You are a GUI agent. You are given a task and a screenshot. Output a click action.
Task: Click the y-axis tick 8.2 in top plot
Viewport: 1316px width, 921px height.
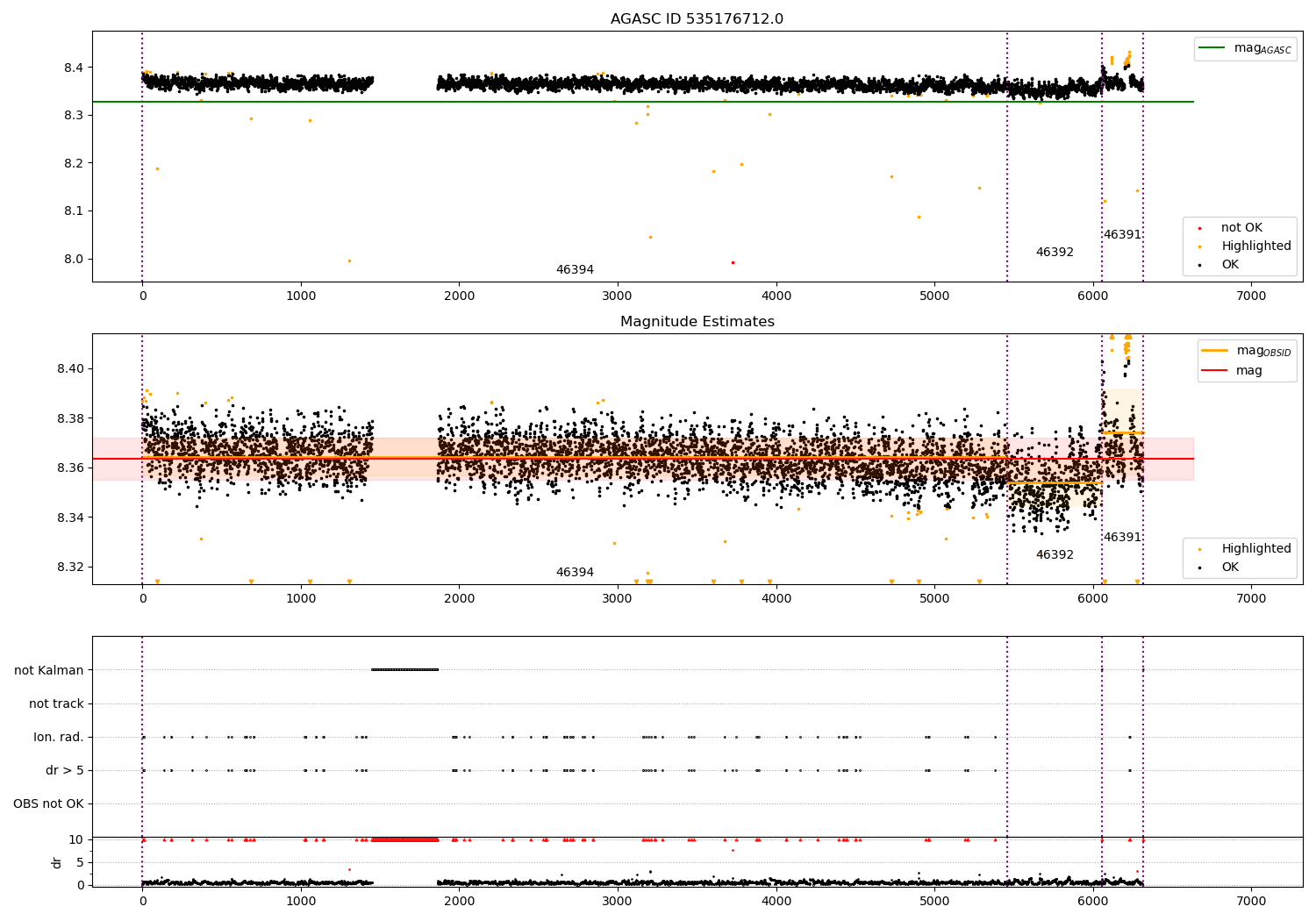pyautogui.click(x=74, y=164)
